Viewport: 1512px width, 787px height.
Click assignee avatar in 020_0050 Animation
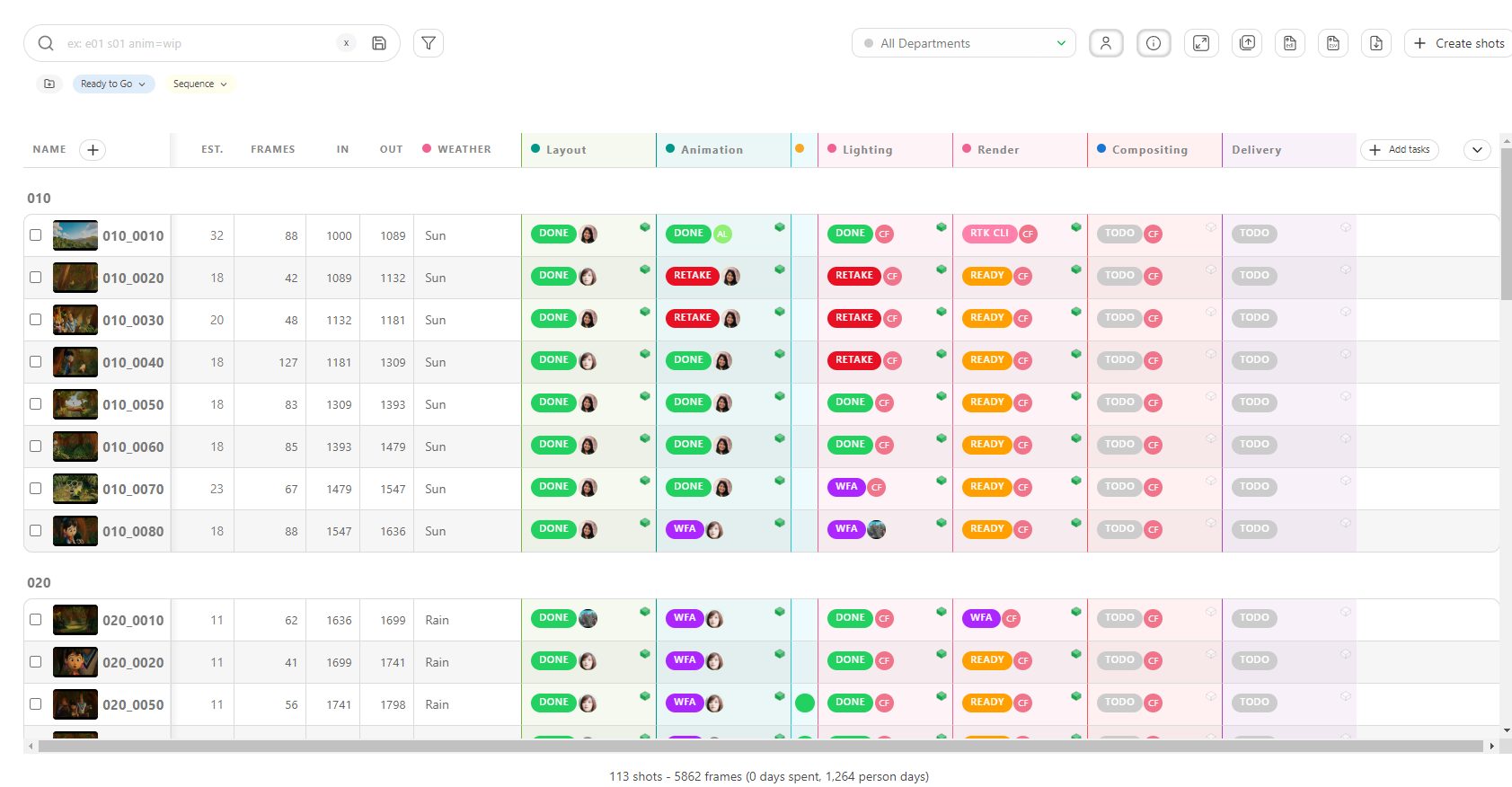(715, 703)
